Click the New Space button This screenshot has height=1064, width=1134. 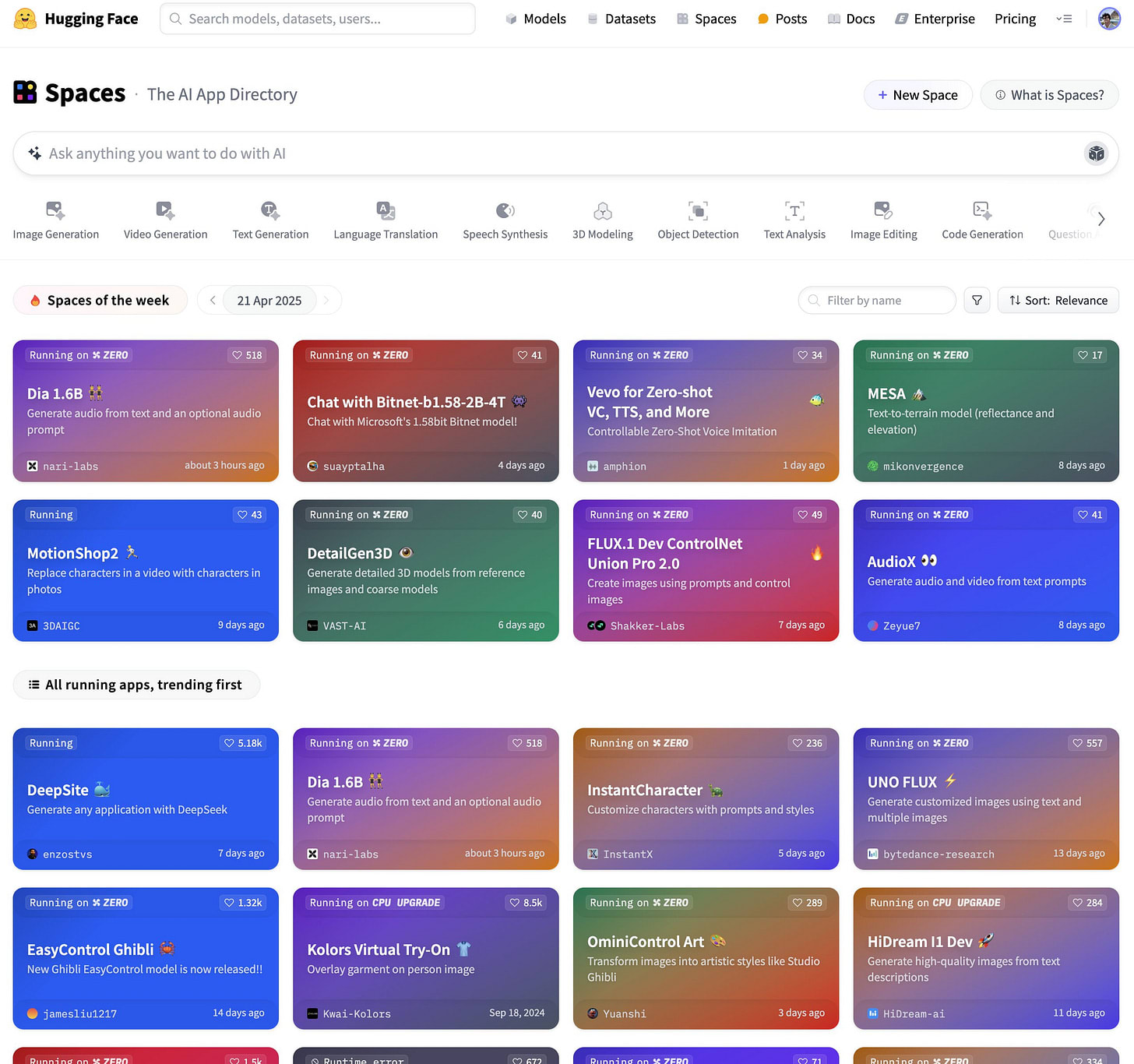[917, 95]
